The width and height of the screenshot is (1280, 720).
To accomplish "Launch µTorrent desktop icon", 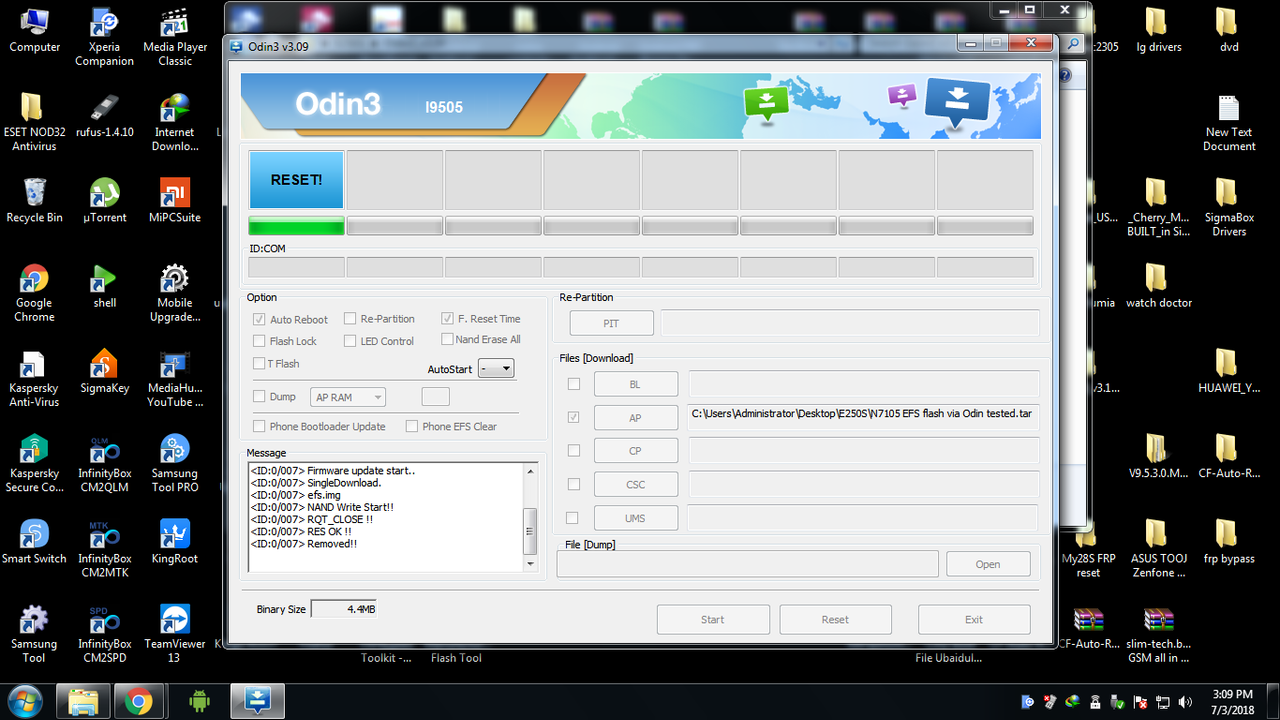I will click(x=104, y=200).
